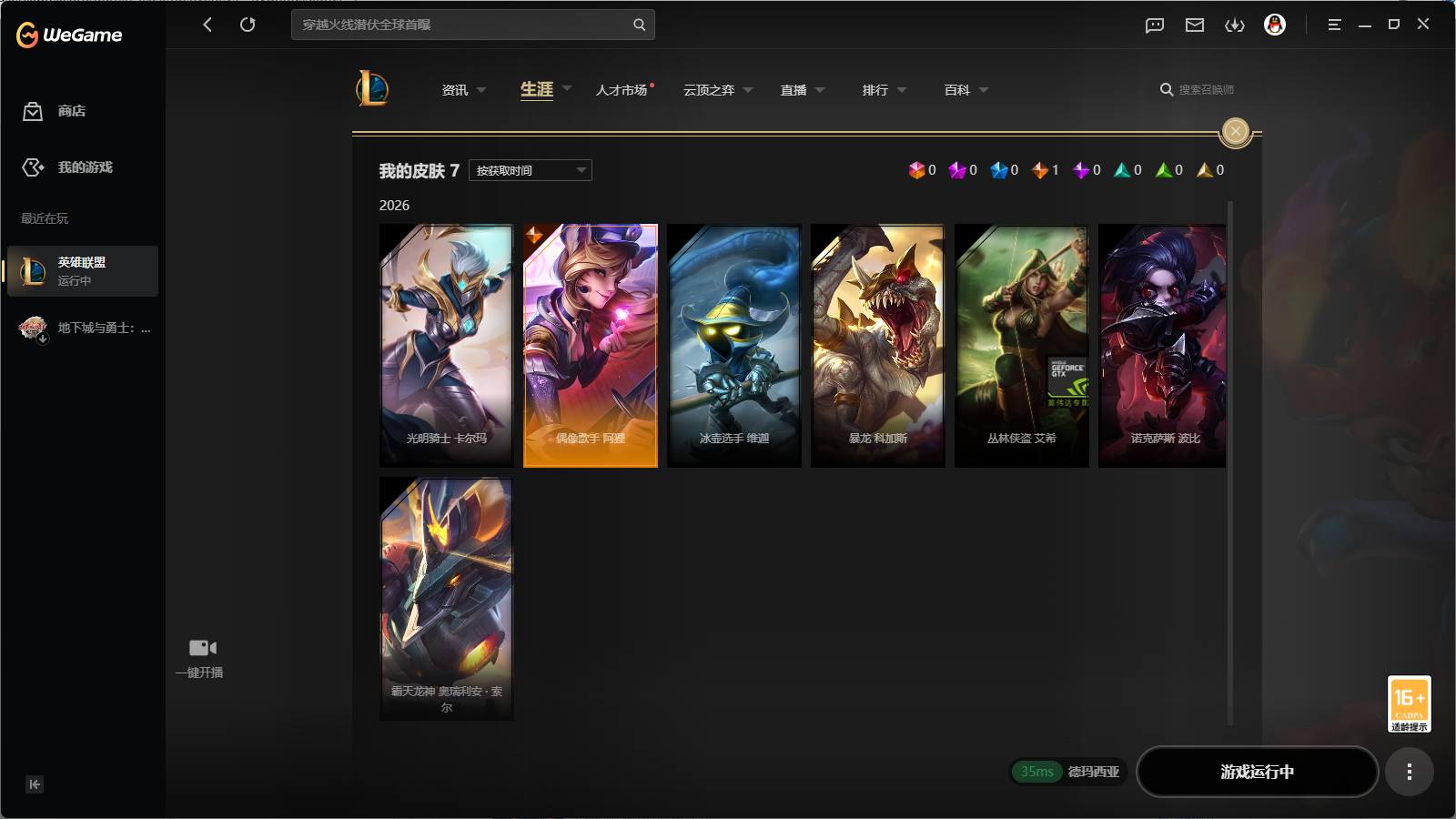Click the green triangle counter icon

click(x=1163, y=170)
